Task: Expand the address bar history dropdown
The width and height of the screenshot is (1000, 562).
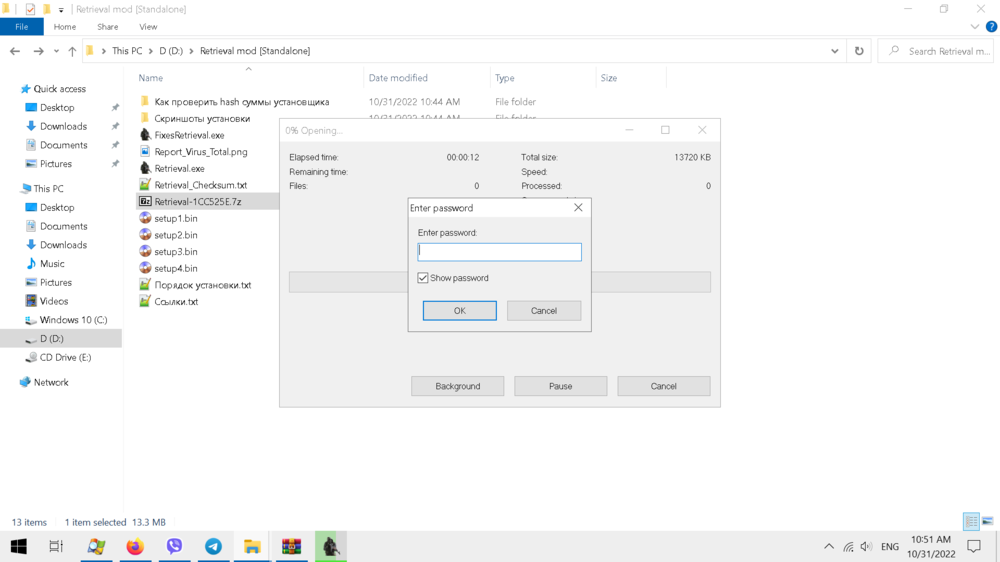Action: click(x=835, y=51)
